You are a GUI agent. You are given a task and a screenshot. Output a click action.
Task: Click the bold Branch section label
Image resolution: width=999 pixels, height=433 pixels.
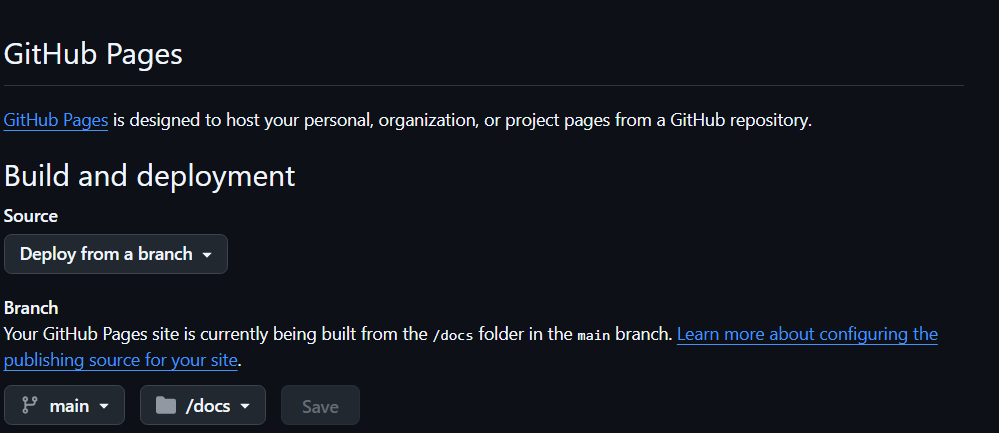31,308
